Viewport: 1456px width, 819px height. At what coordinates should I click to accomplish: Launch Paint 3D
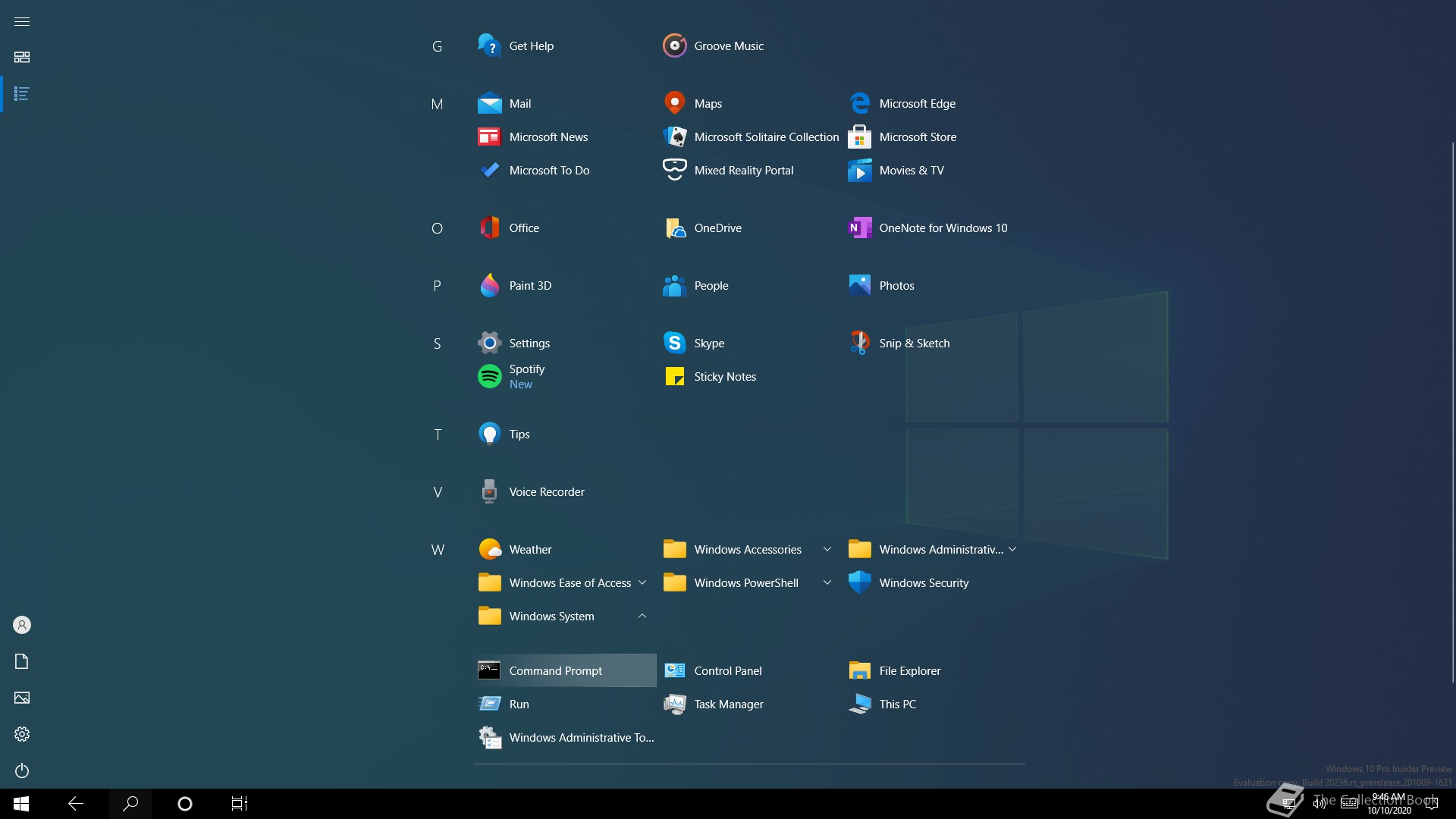coord(564,286)
